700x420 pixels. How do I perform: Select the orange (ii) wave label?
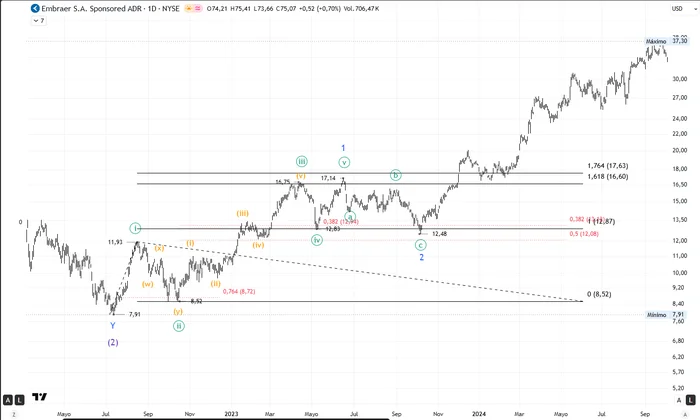216,283
